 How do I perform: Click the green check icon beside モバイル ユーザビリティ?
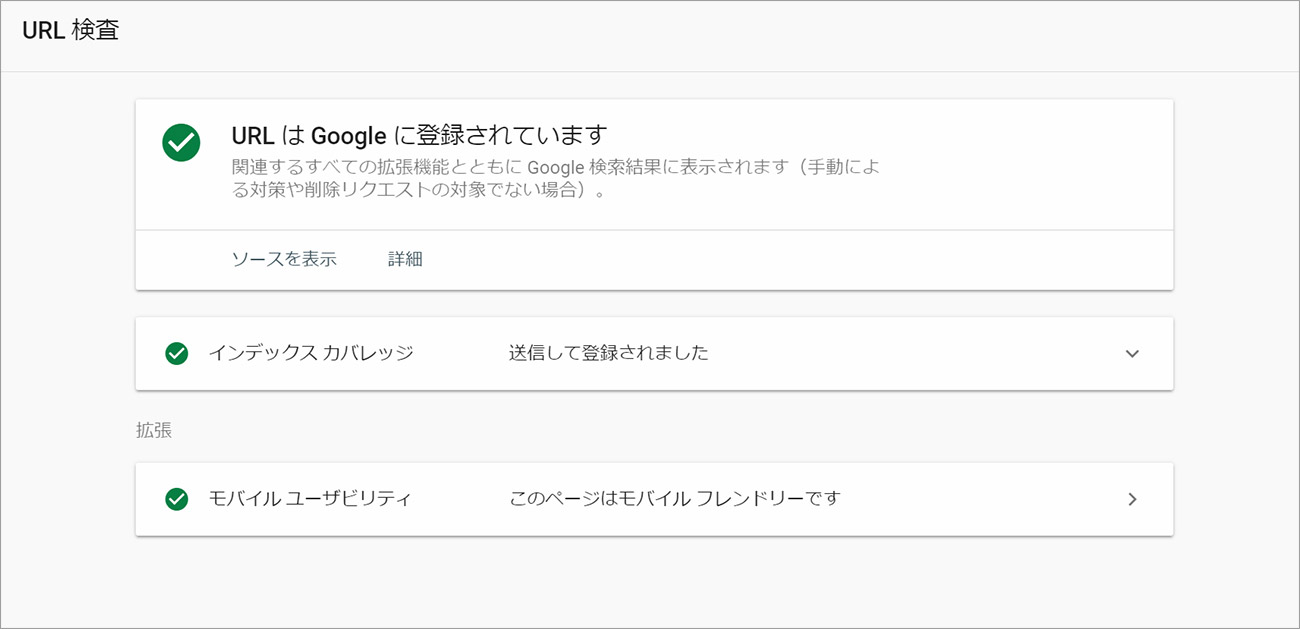point(177,499)
